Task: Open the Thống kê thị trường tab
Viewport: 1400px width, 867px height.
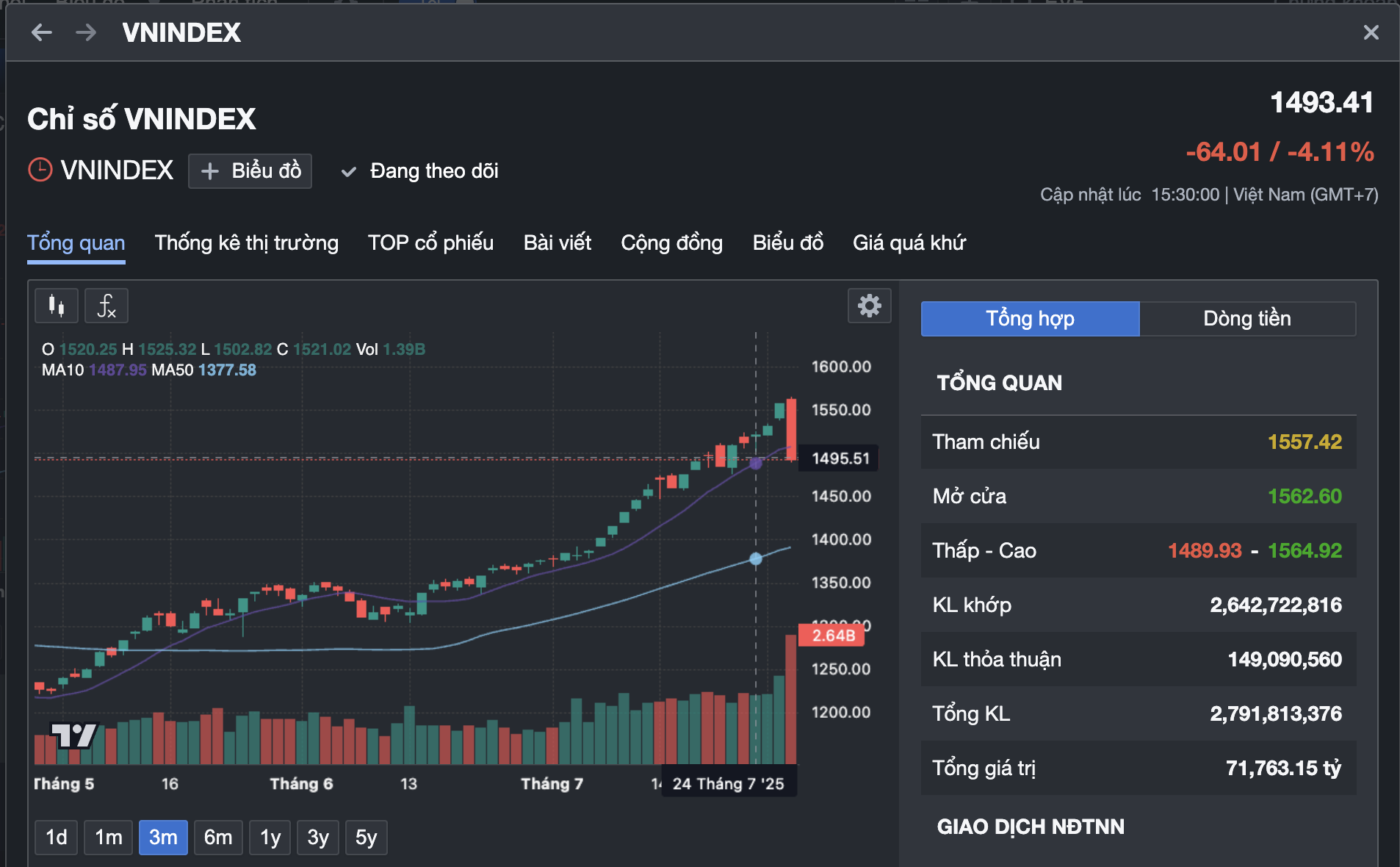Action: point(246,243)
